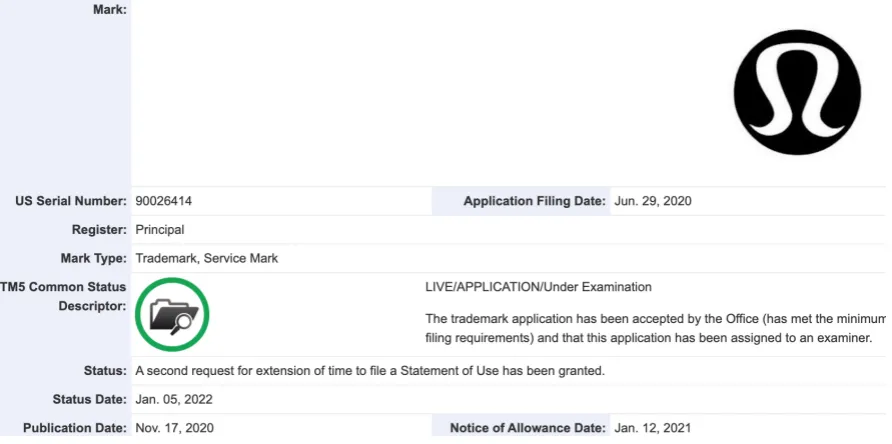Click the Application Filing Date label

tap(534, 201)
